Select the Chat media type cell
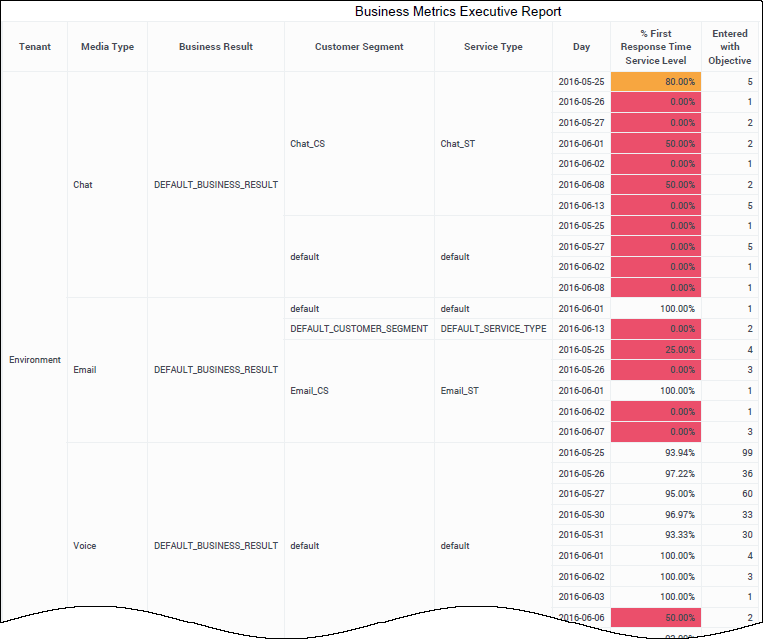 coord(83,185)
